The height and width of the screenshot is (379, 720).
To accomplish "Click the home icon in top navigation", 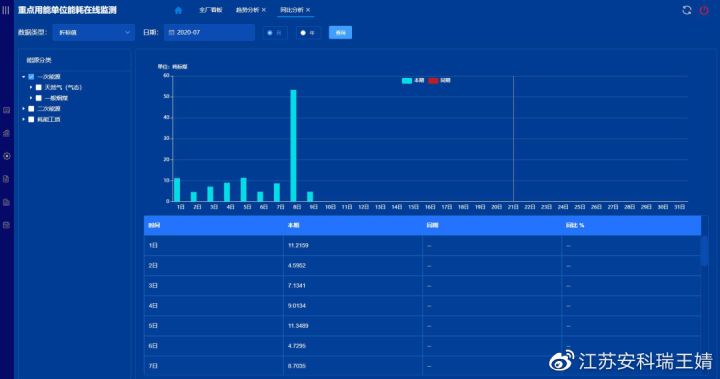I will tap(178, 10).
